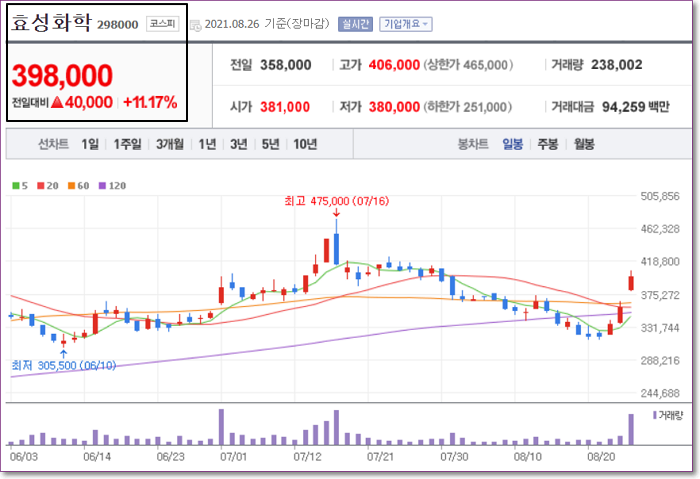The height and width of the screenshot is (479, 700).
Task: Click the 하한가 251,000 text
Action: pos(468,107)
